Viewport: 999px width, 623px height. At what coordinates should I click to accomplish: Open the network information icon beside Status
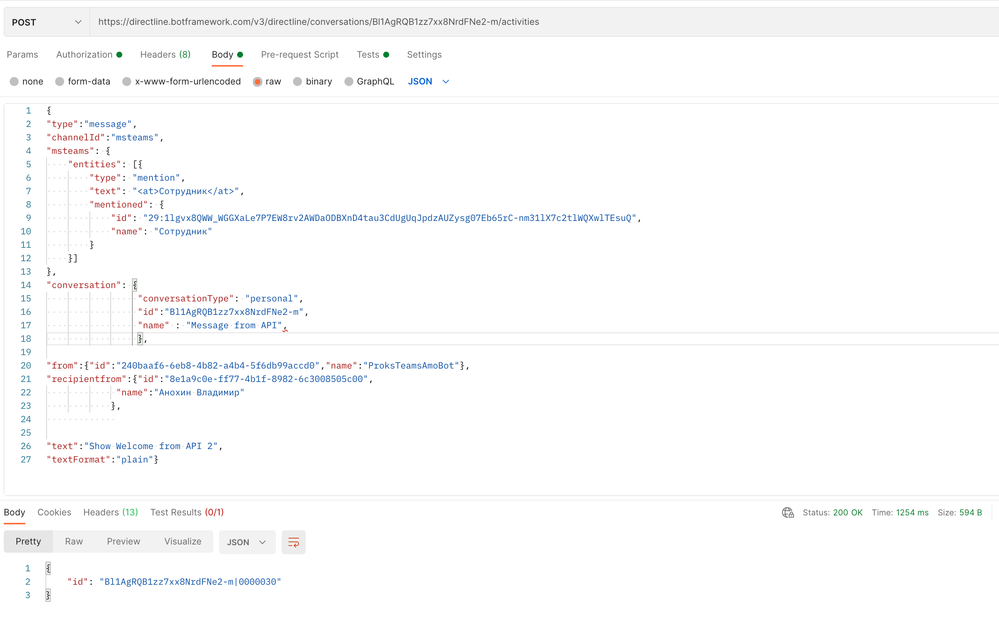tap(789, 512)
